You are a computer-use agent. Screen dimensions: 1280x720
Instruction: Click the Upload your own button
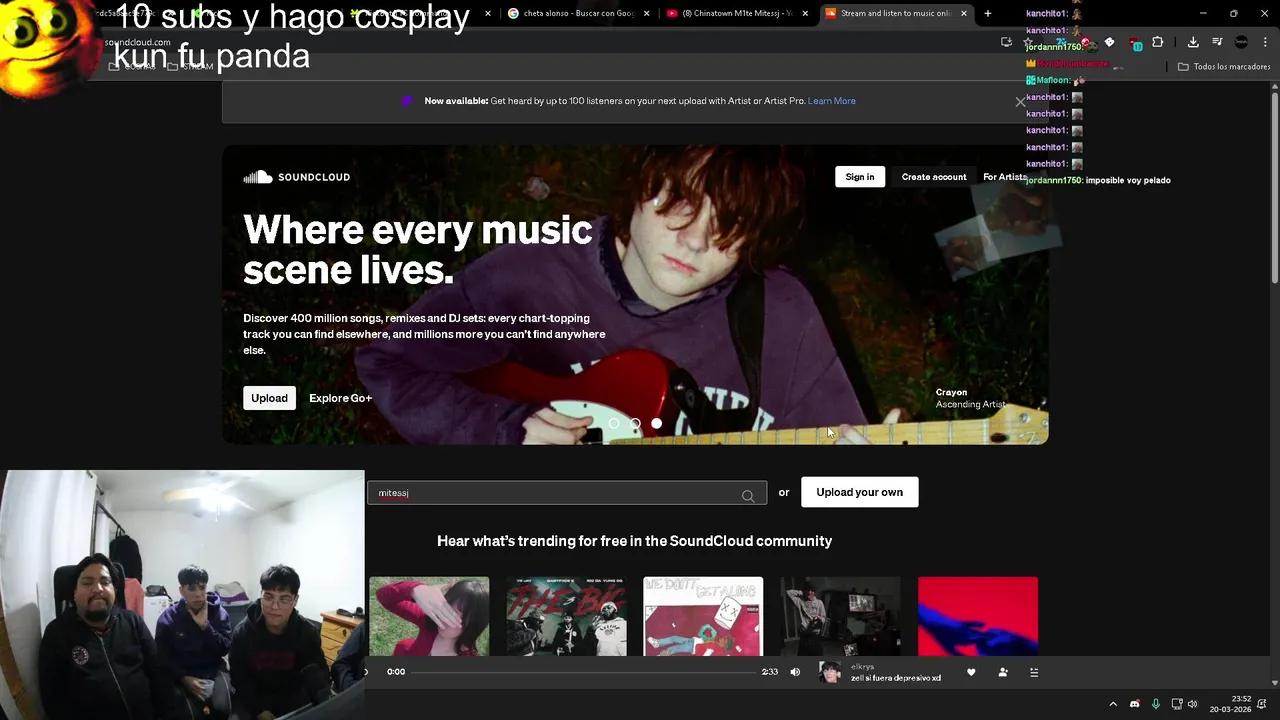pos(859,492)
